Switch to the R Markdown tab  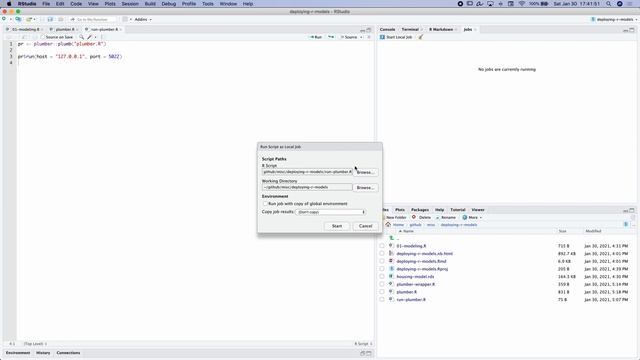click(x=441, y=29)
